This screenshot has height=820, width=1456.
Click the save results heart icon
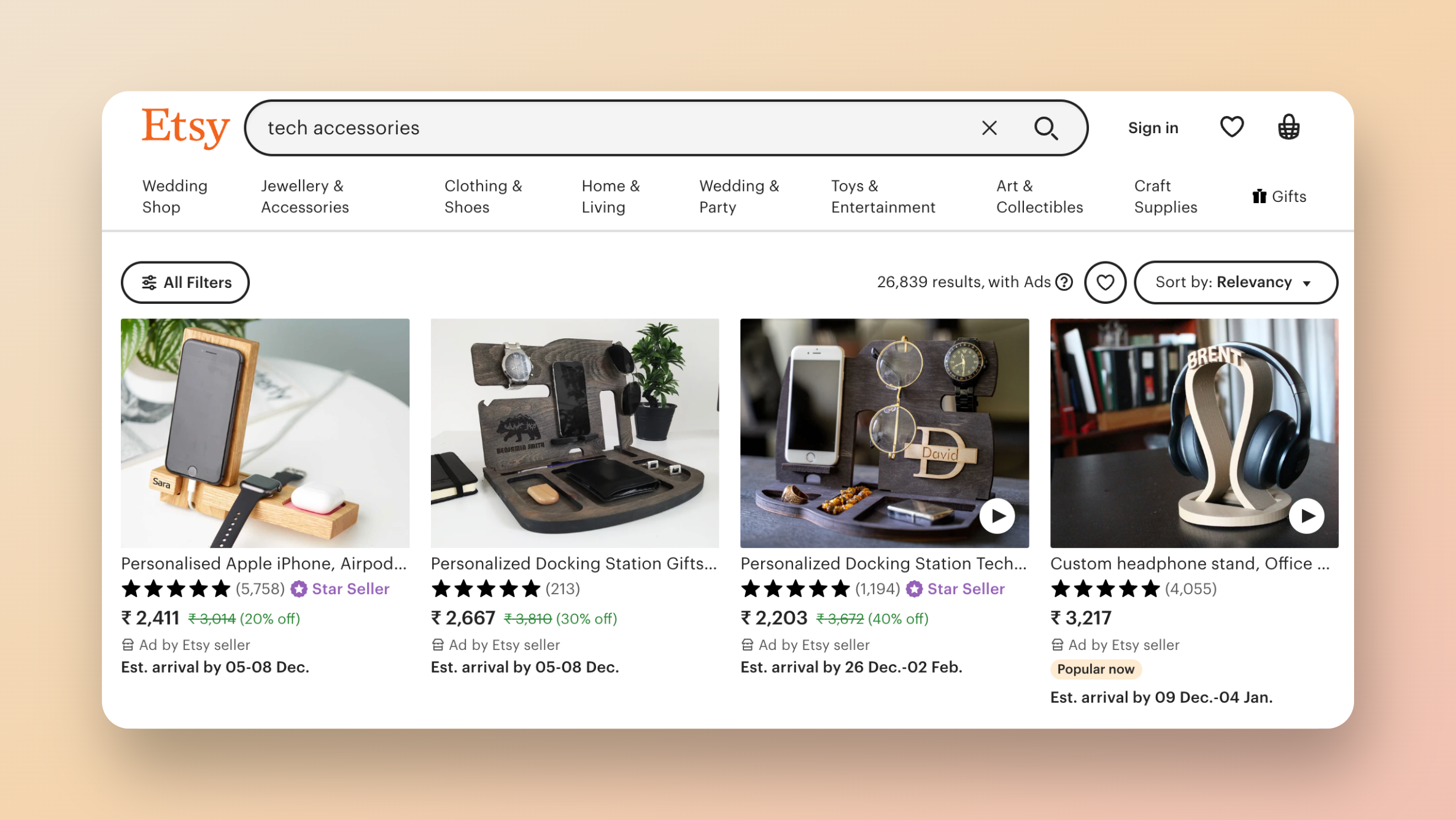coord(1105,282)
